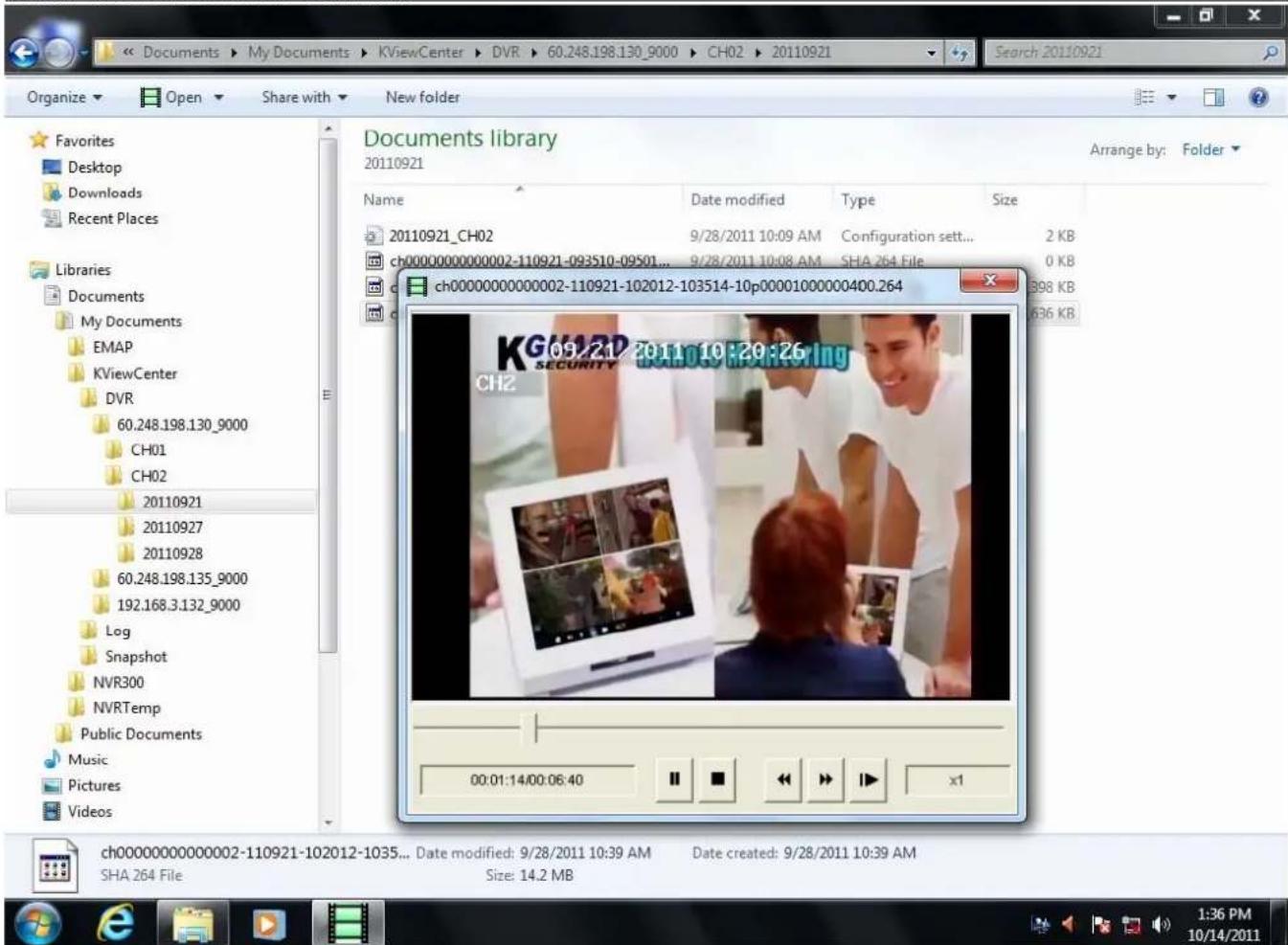The width and height of the screenshot is (1288, 945).
Task: Open the KViewCenter folder
Action: tap(134, 373)
